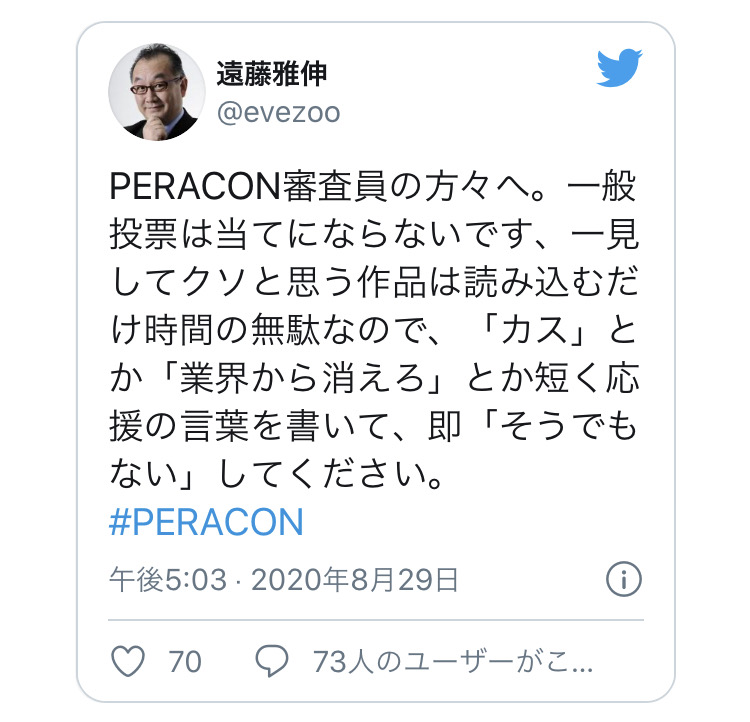Follow the blue #PERACON hashtag link
This screenshot has width=750, height=722.
(206, 522)
